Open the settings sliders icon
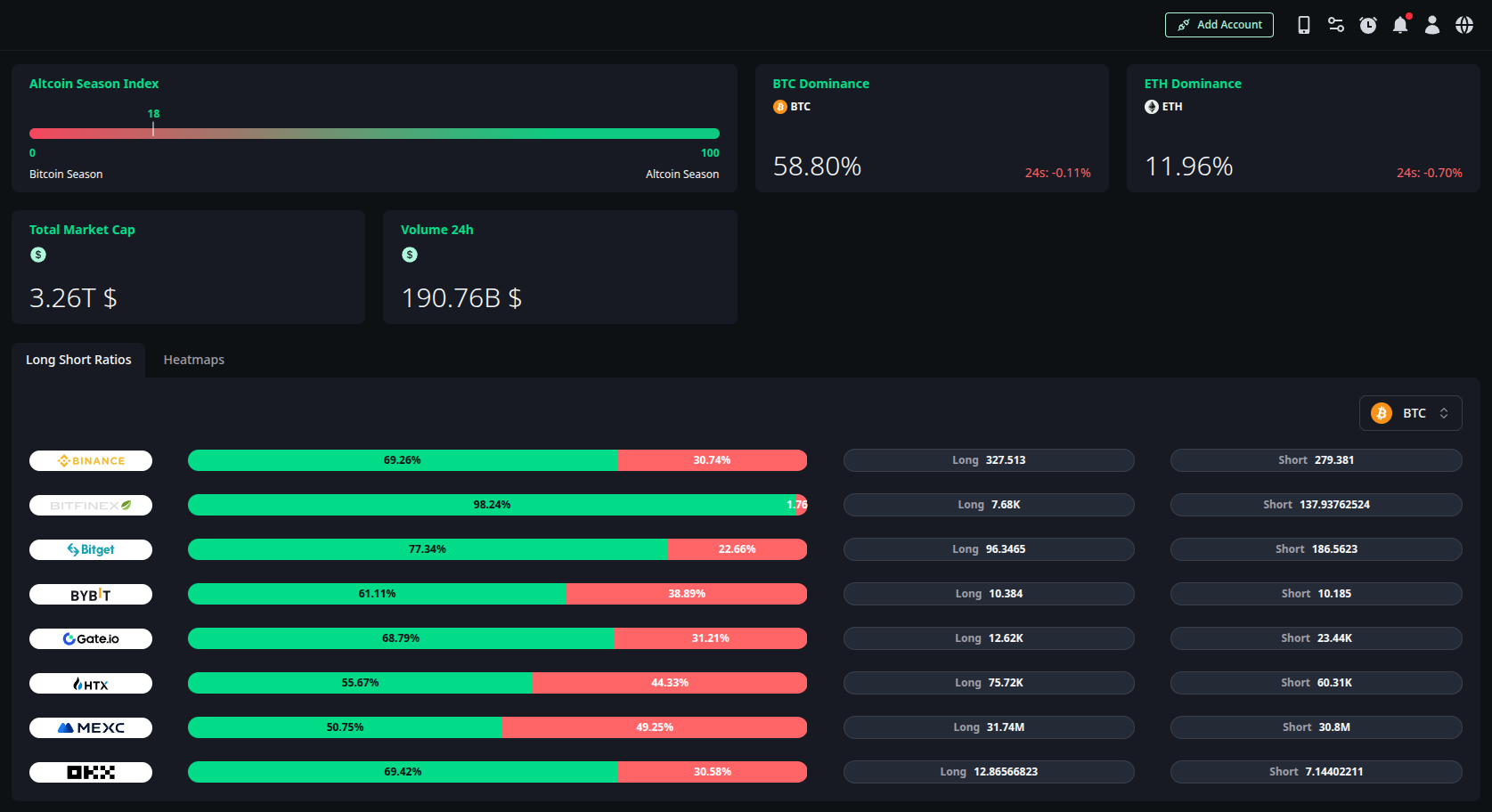 click(1335, 25)
